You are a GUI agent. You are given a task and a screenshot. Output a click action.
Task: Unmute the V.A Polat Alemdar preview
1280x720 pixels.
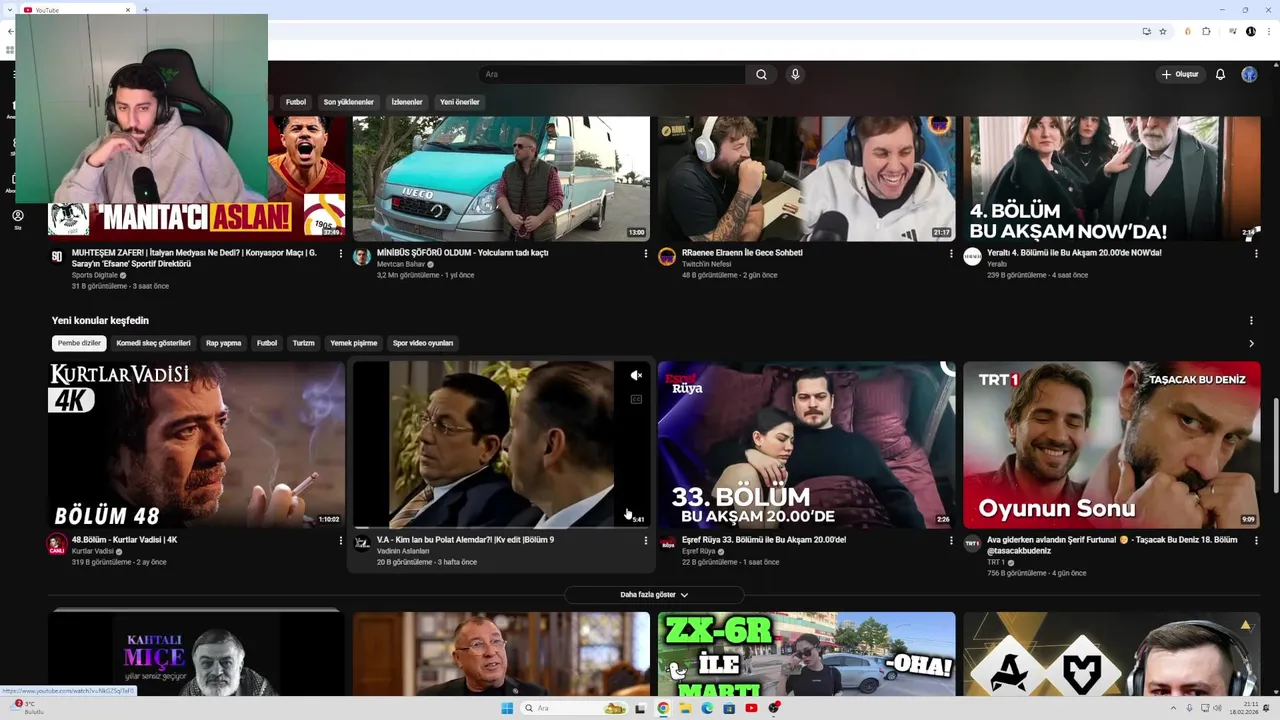tap(636, 376)
